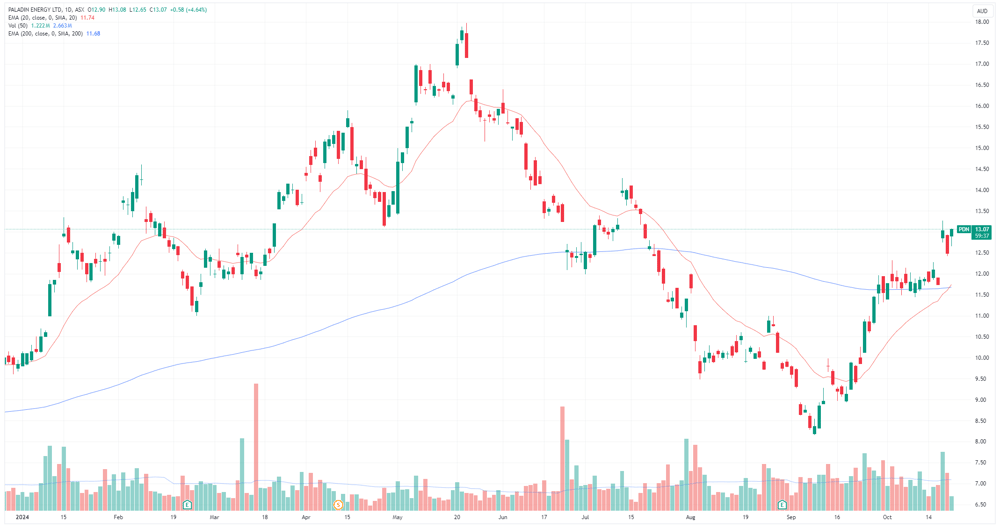Click the 2024 label on time axis
The width and height of the screenshot is (1000, 528).
tap(22, 517)
